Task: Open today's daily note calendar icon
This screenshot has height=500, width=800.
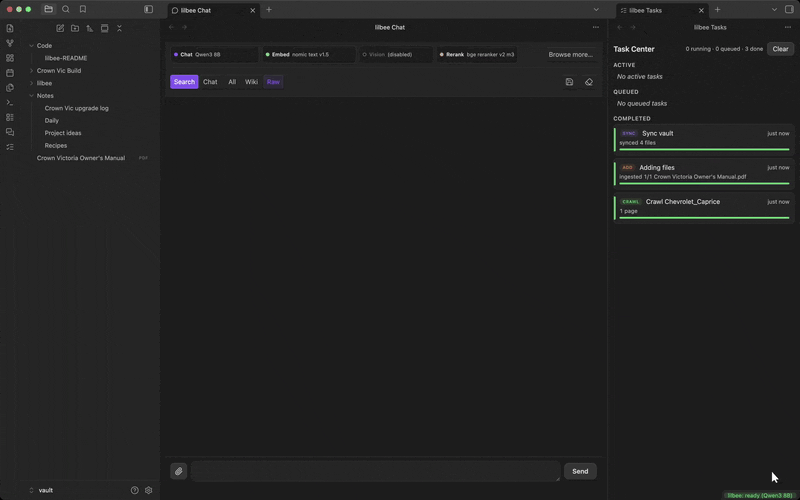Action: [x=10, y=73]
